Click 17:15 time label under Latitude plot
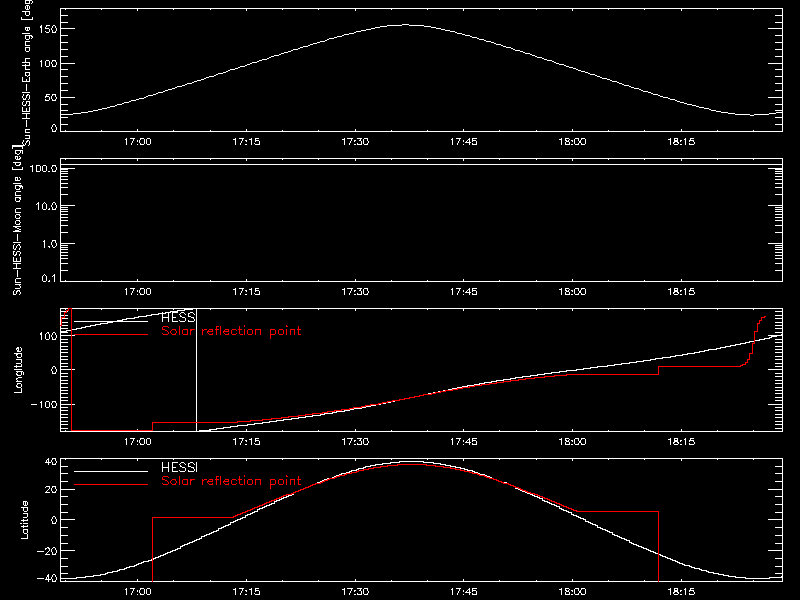 [246, 592]
